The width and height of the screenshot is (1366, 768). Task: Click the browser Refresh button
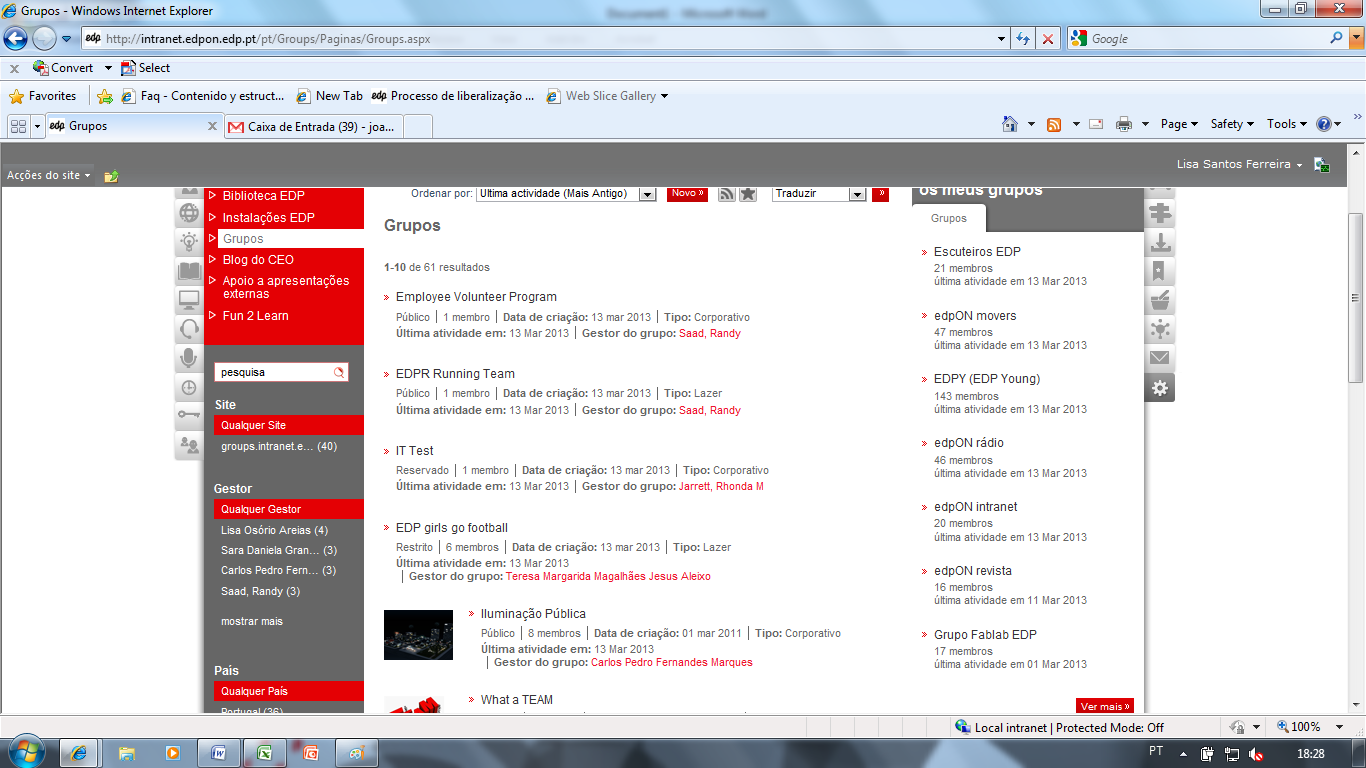[1023, 39]
